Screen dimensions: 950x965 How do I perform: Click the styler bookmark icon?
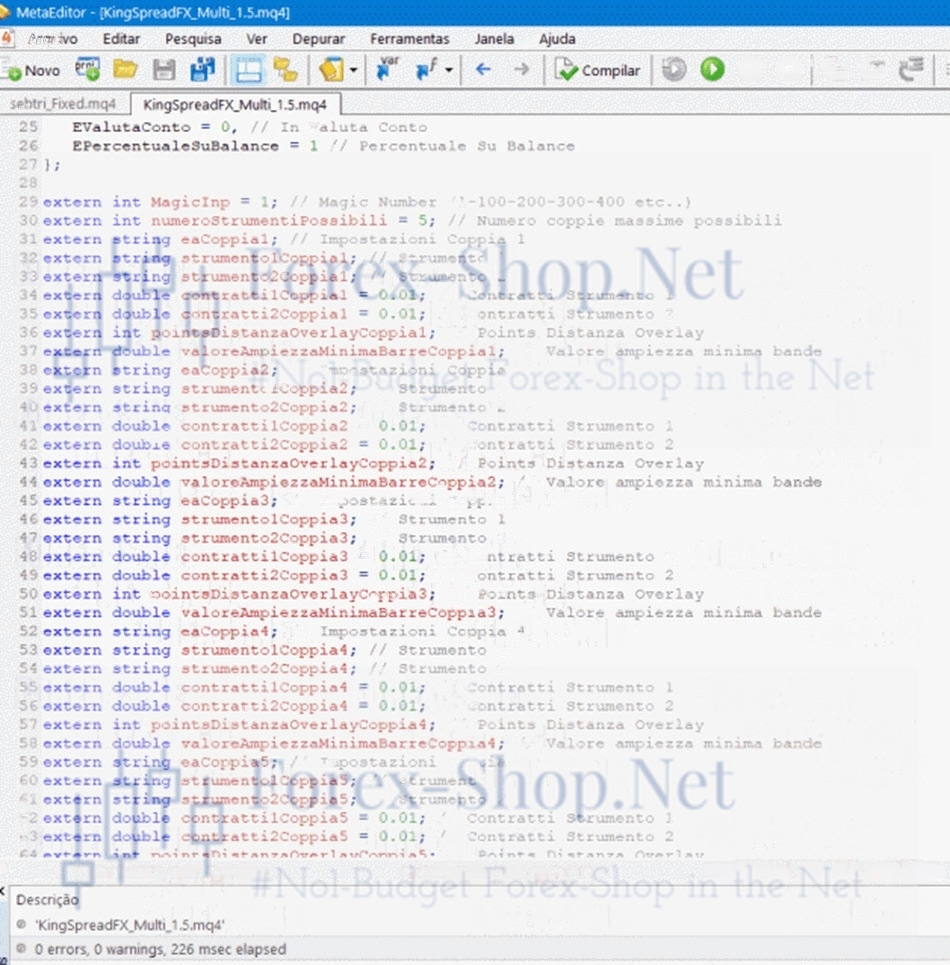pyautogui.click(x=332, y=70)
